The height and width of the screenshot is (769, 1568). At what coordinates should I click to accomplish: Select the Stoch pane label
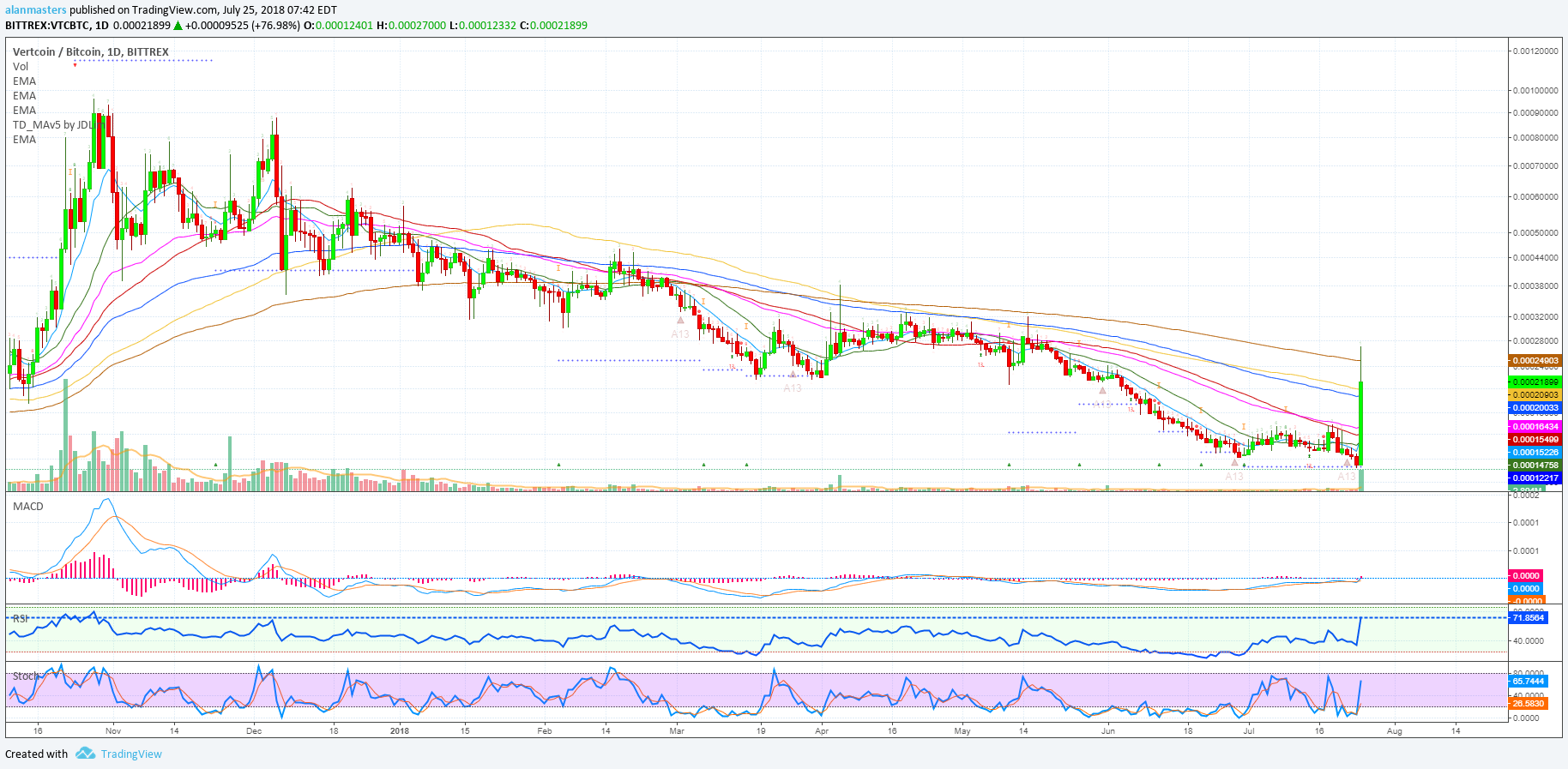point(26,676)
